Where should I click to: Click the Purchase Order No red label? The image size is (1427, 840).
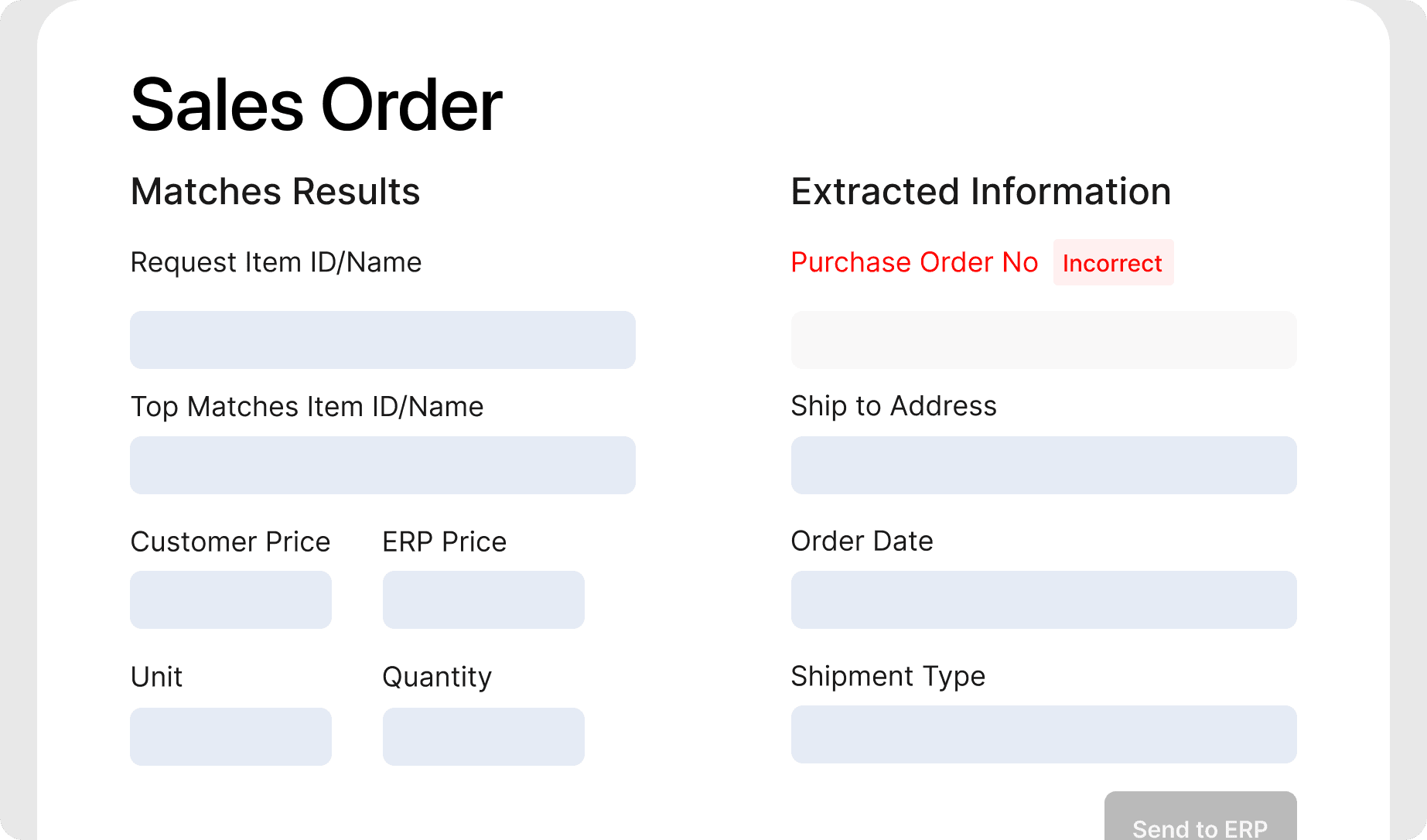914,262
